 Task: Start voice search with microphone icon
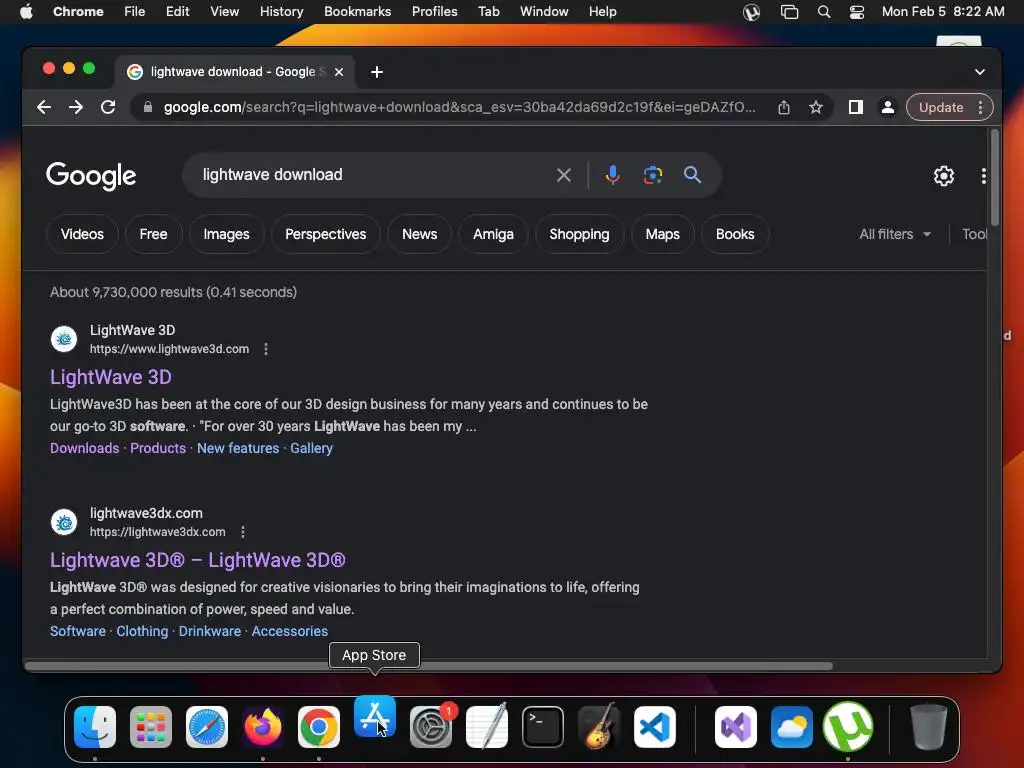tap(613, 175)
